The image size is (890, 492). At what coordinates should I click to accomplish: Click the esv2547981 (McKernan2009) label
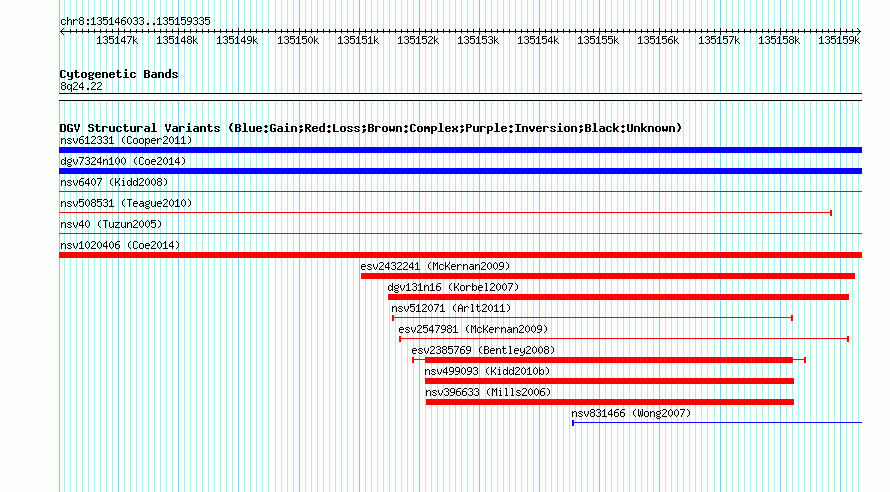473,329
